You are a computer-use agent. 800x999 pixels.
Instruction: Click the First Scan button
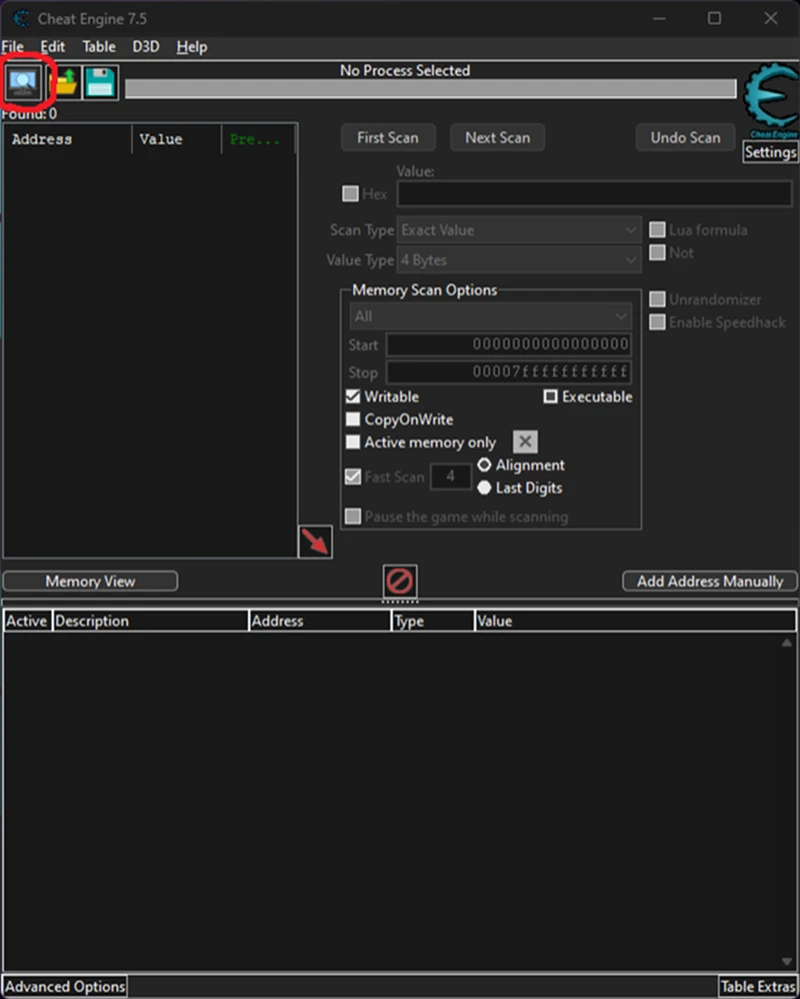coord(388,138)
